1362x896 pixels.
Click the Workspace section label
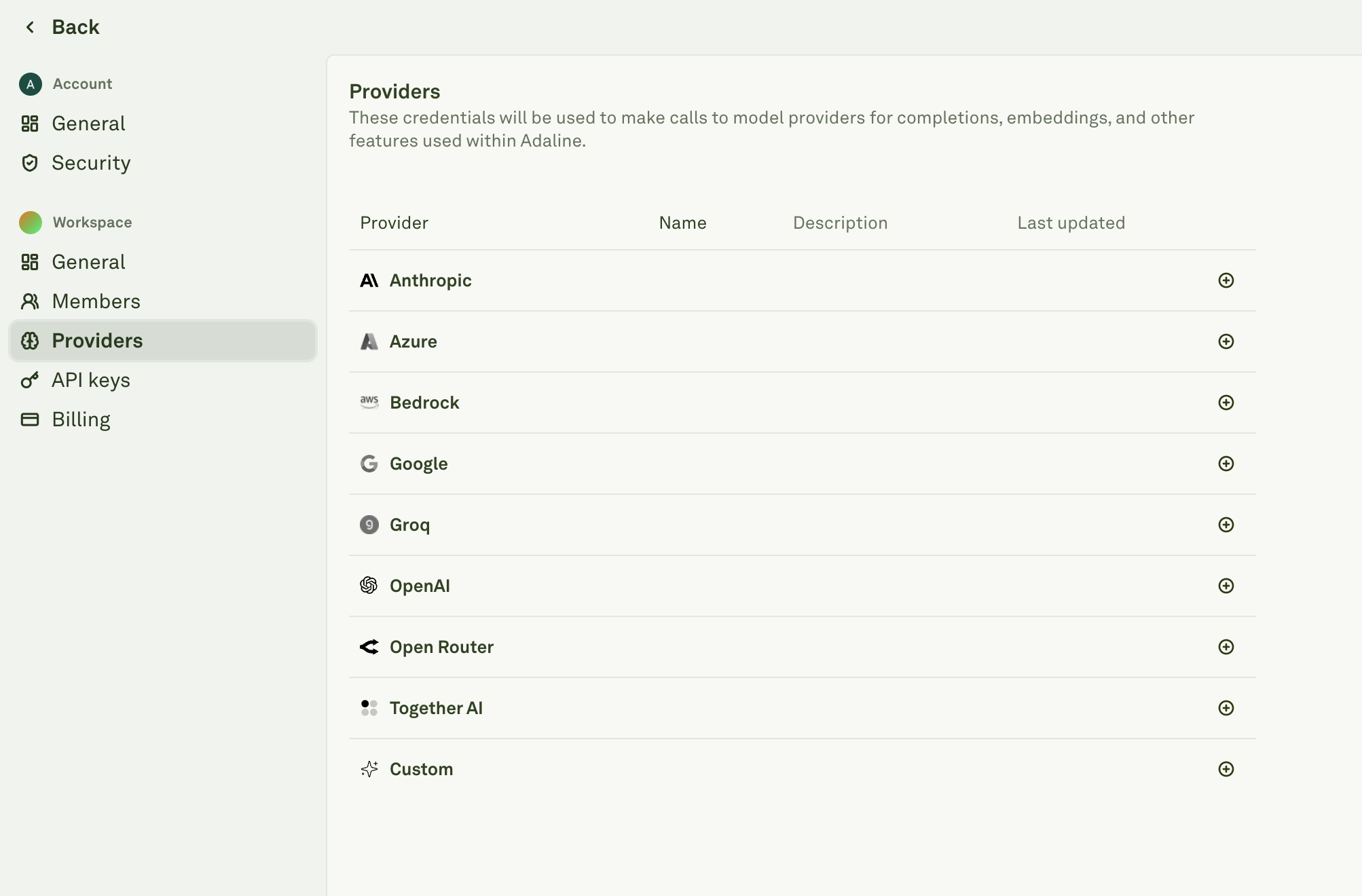pyautogui.click(x=92, y=223)
